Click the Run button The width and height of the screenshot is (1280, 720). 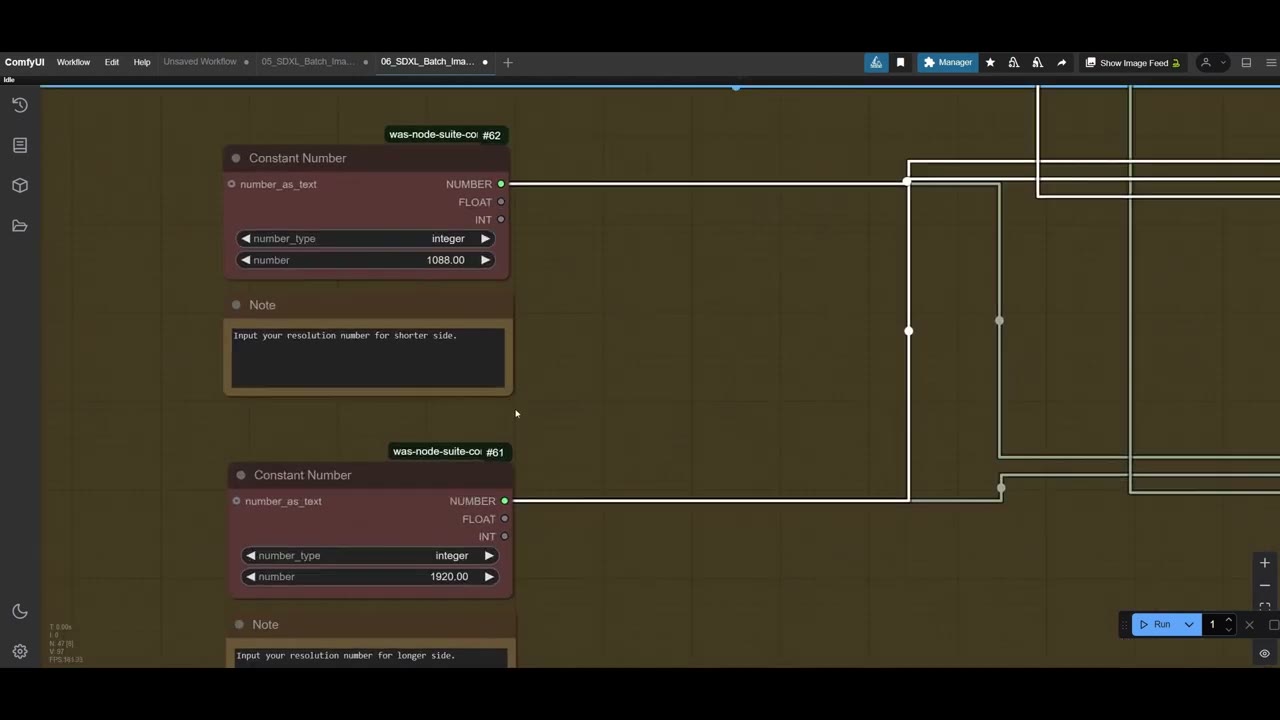1155,625
